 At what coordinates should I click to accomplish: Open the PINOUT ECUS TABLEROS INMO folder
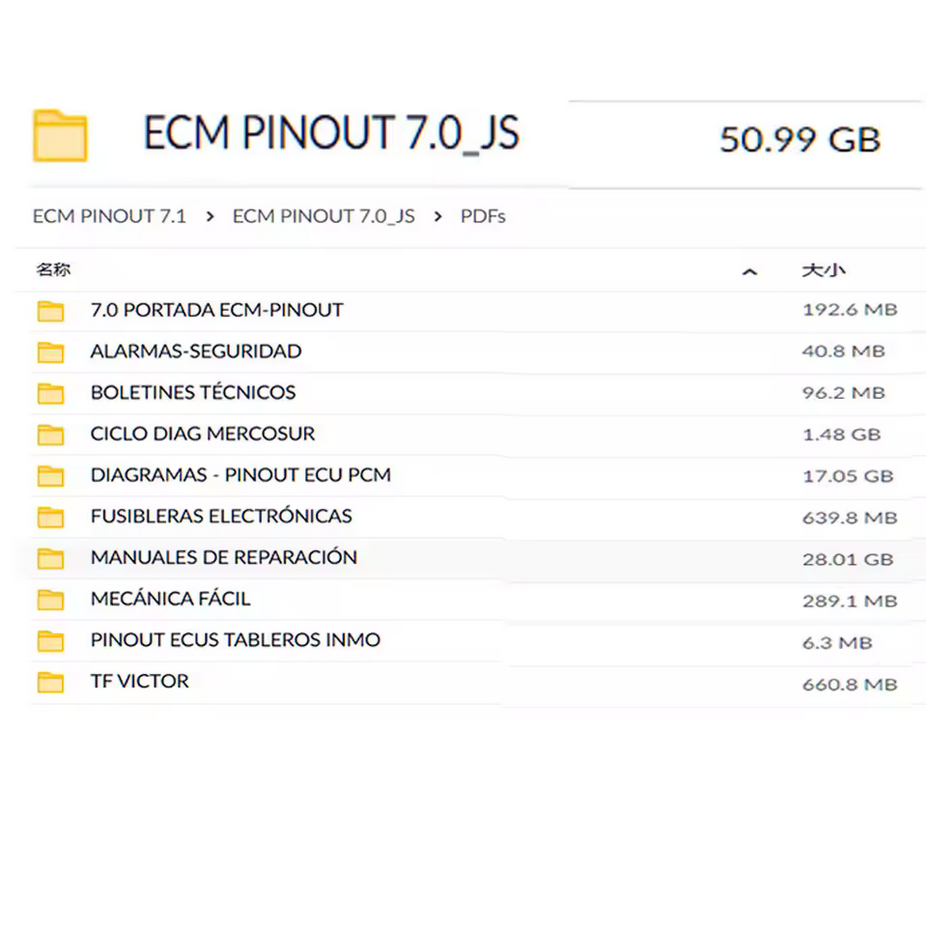(235, 640)
